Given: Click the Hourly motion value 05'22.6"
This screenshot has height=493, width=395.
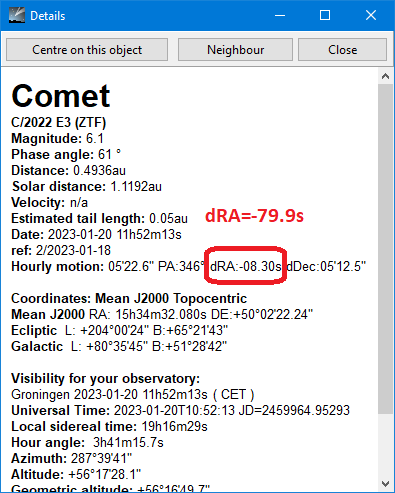Looking at the screenshot, I should 131,266.
